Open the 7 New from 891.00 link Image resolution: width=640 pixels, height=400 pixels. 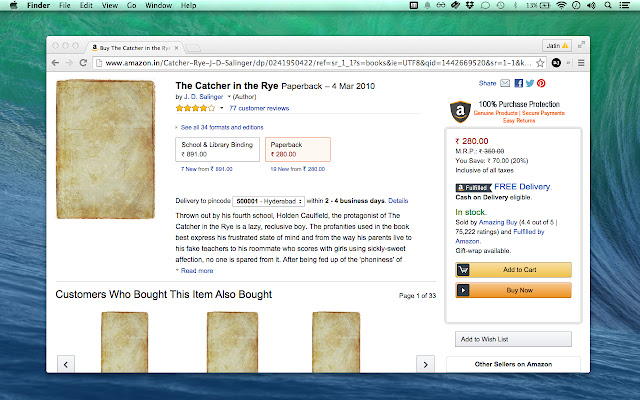[207, 169]
